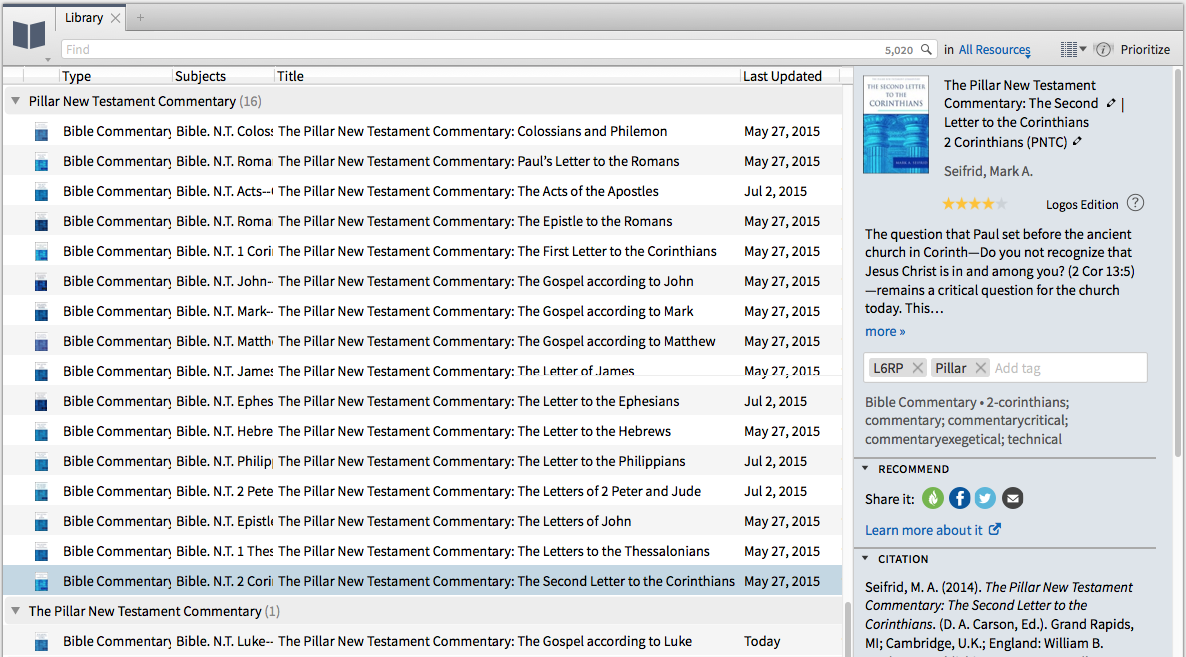Collapse the RECOMMEND section

pyautogui.click(x=866, y=469)
